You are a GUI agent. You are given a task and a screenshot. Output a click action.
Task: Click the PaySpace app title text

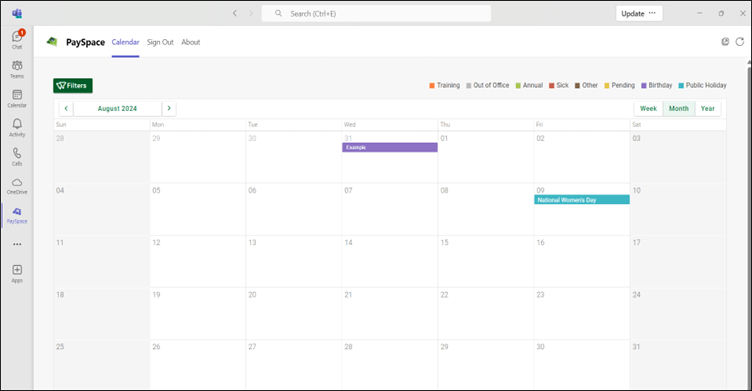(85, 42)
